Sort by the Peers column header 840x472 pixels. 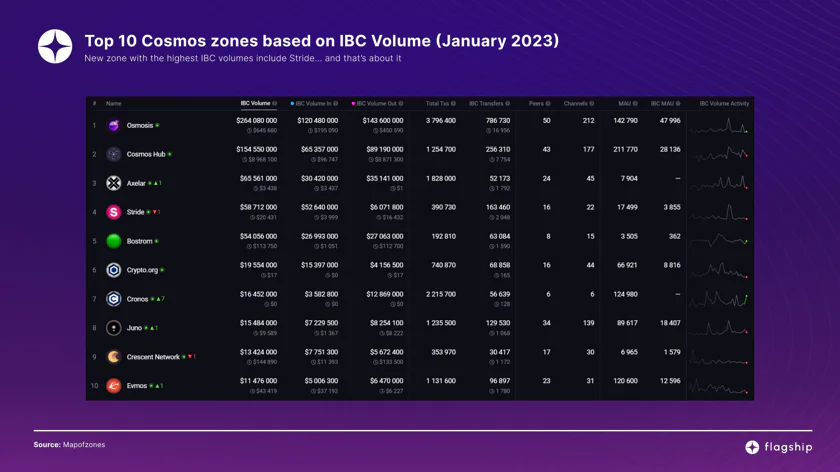tap(536, 103)
